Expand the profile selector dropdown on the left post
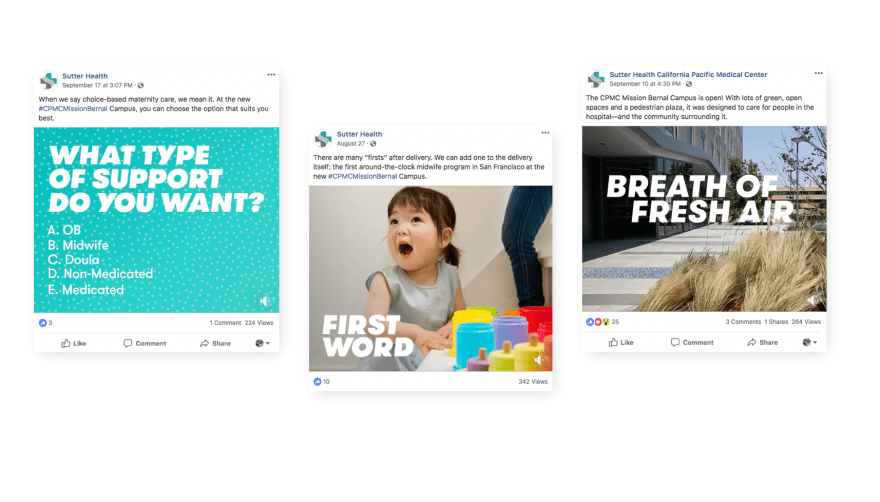The width and height of the screenshot is (880, 502). pos(263,343)
